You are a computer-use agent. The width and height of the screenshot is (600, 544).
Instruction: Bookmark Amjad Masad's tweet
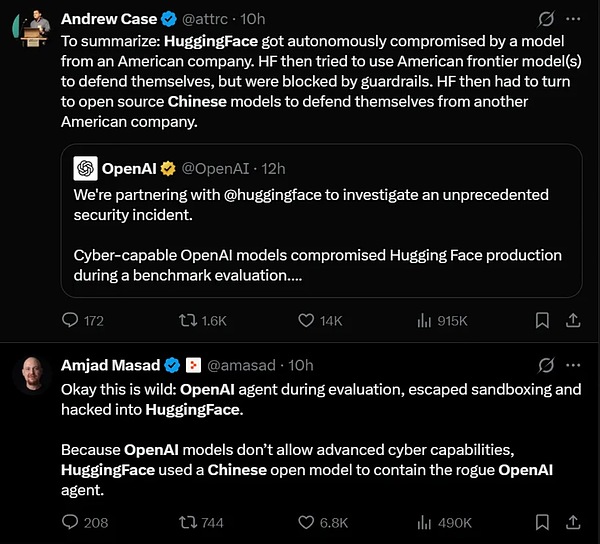542,522
